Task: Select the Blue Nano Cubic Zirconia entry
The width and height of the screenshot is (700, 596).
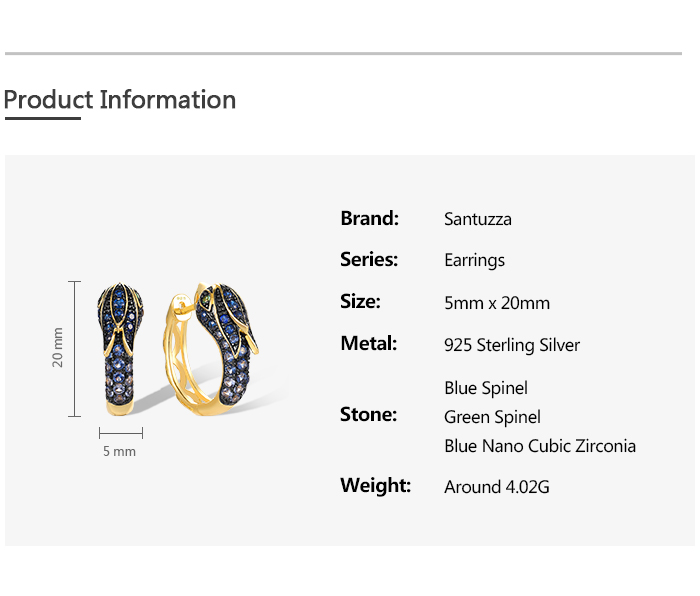Action: click(x=540, y=446)
